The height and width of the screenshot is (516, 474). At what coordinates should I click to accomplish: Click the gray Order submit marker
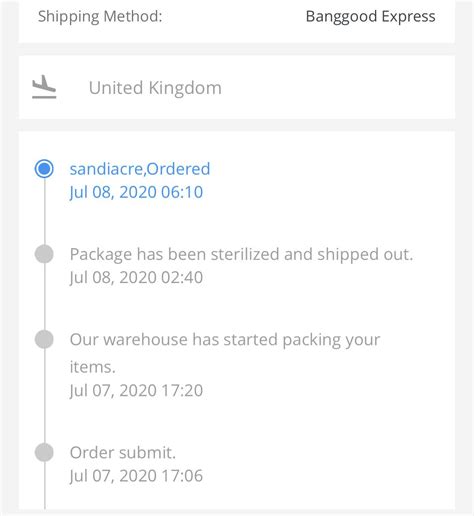pos(44,452)
